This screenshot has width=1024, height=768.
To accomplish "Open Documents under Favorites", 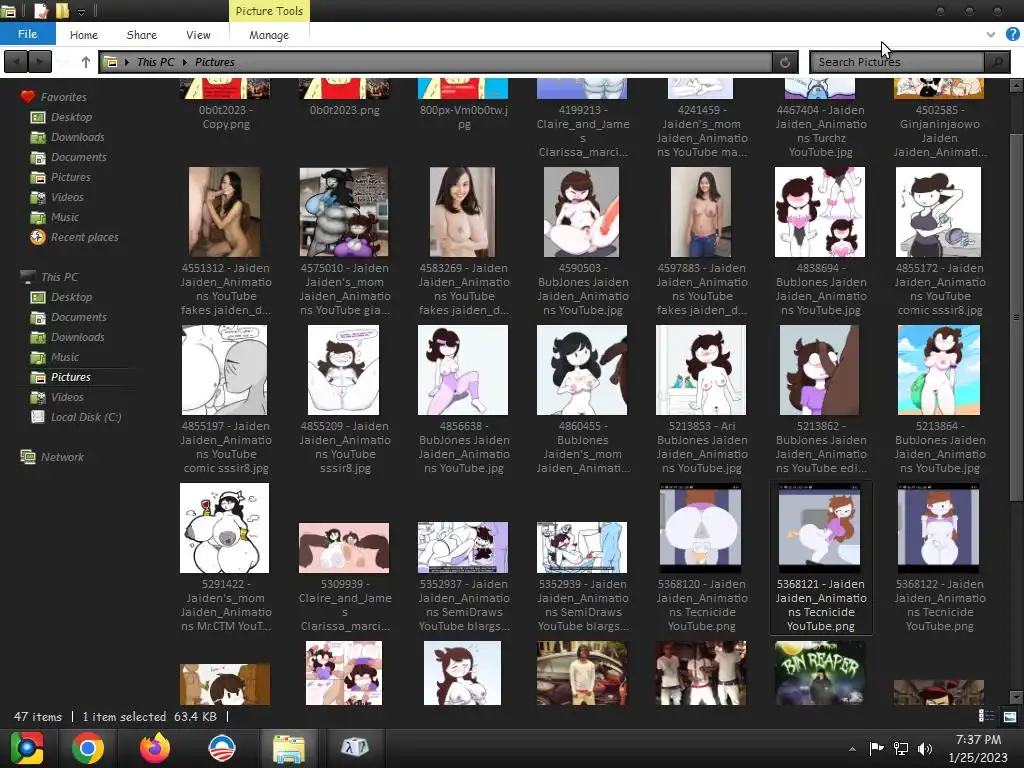I will coord(78,157).
